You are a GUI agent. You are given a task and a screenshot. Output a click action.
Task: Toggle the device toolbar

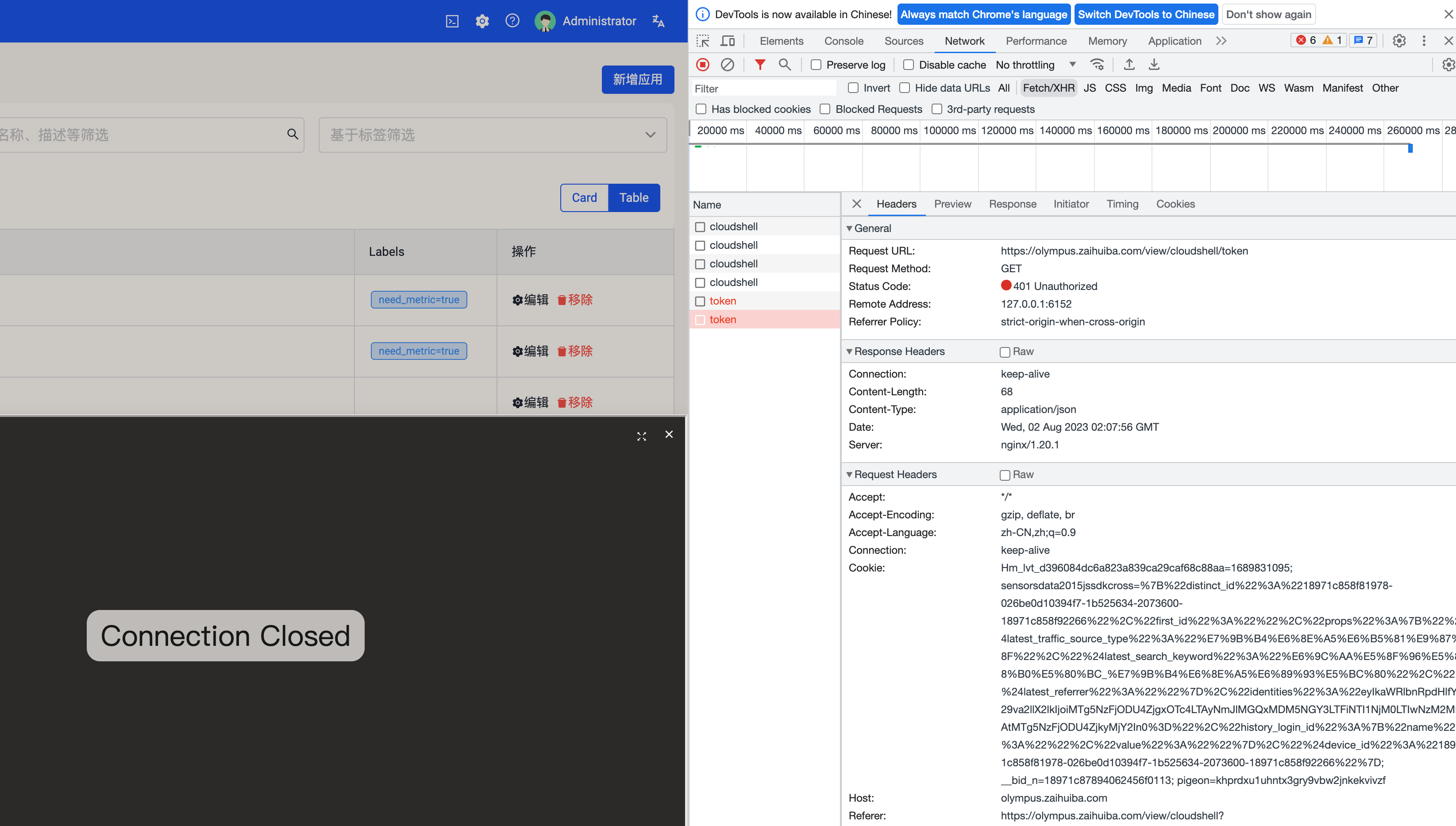click(728, 40)
